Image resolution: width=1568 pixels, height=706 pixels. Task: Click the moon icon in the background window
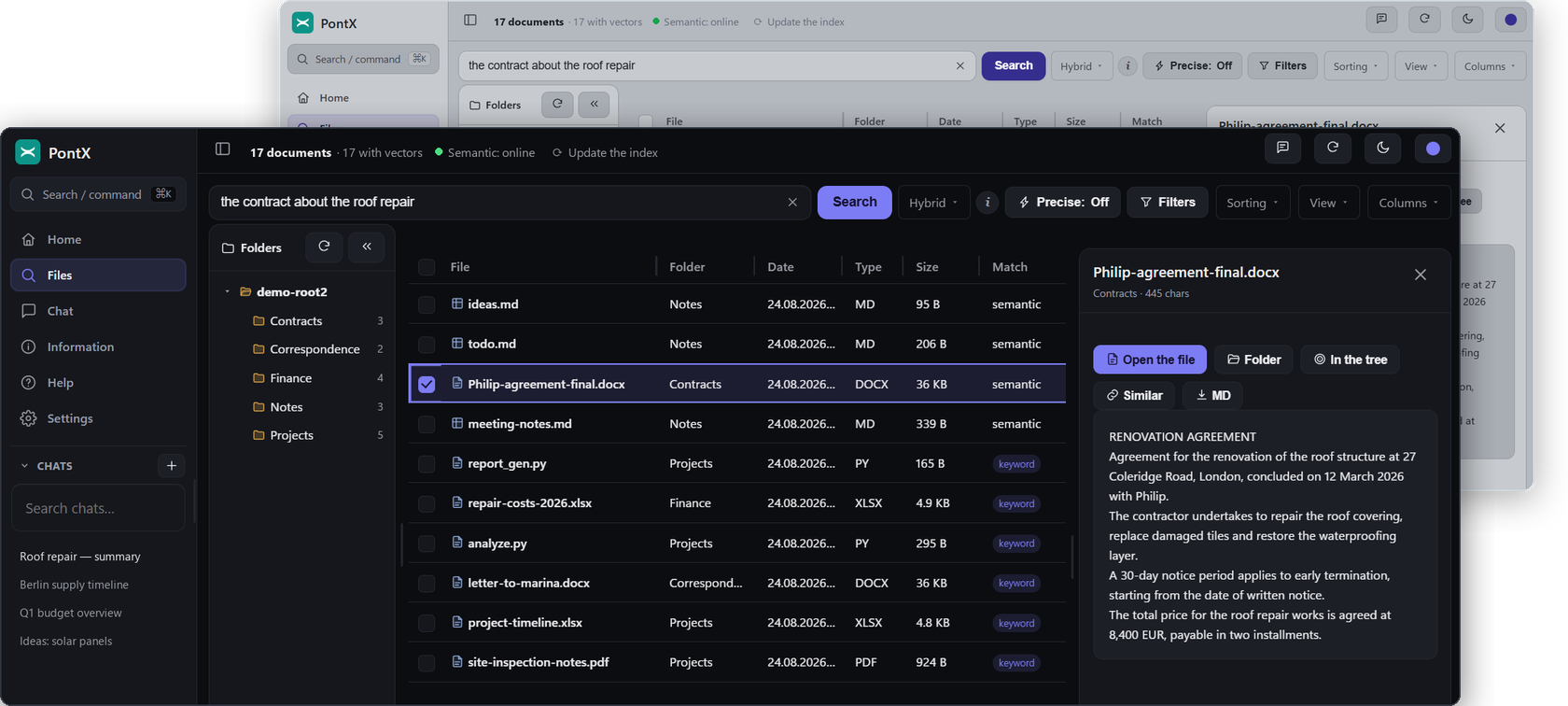coord(1467,19)
